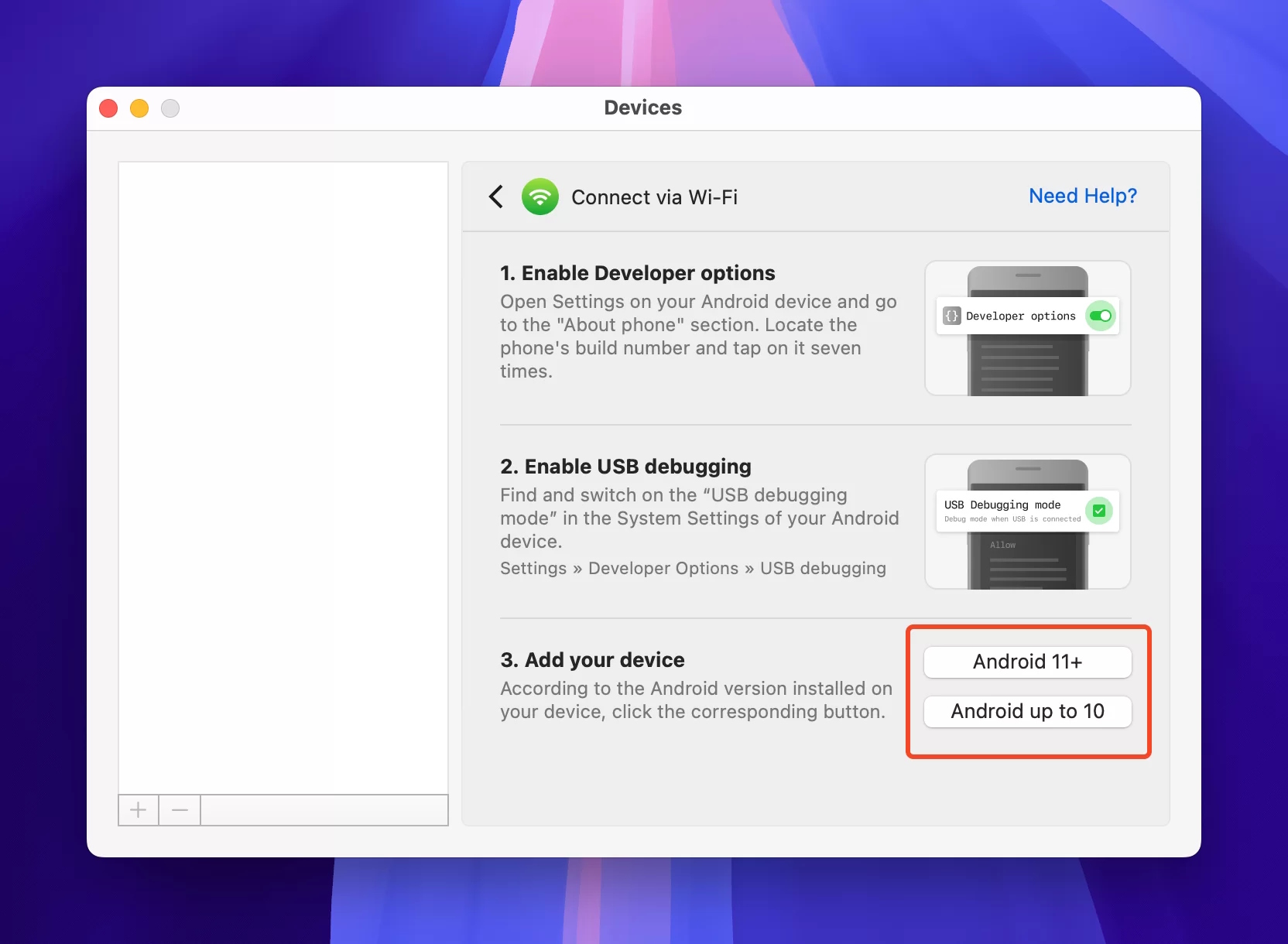1288x944 pixels.
Task: Select the Android up to 10 button
Action: point(1027,711)
